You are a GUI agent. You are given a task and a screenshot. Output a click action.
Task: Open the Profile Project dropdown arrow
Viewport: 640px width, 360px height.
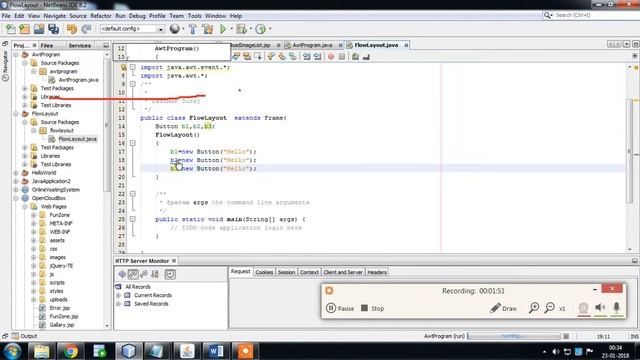tap(270, 29)
